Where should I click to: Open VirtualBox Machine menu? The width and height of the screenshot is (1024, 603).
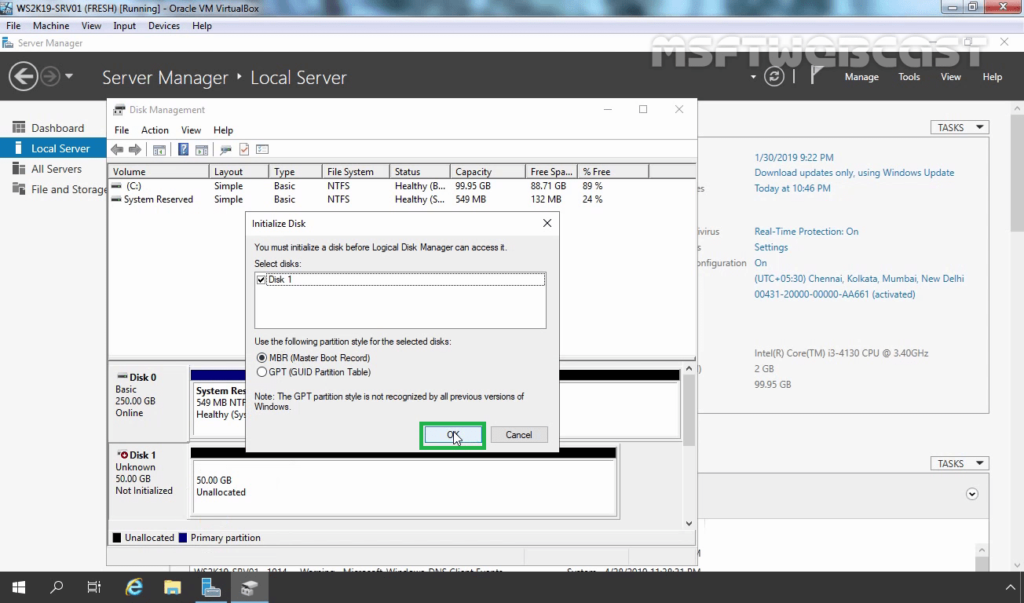[51, 25]
